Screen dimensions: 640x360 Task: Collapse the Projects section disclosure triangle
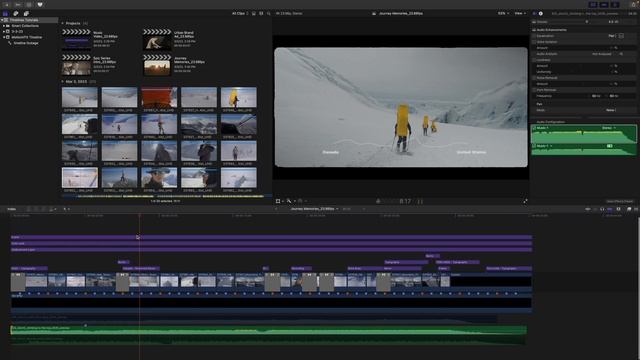click(63, 23)
